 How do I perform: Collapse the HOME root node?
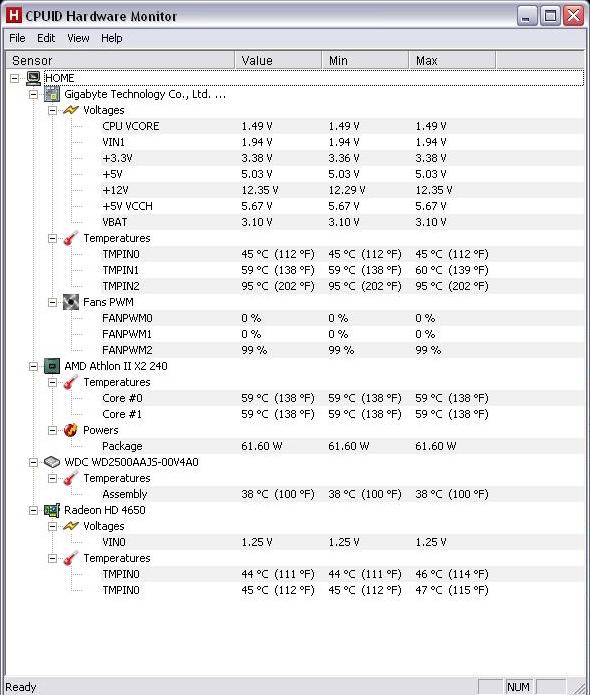15,78
